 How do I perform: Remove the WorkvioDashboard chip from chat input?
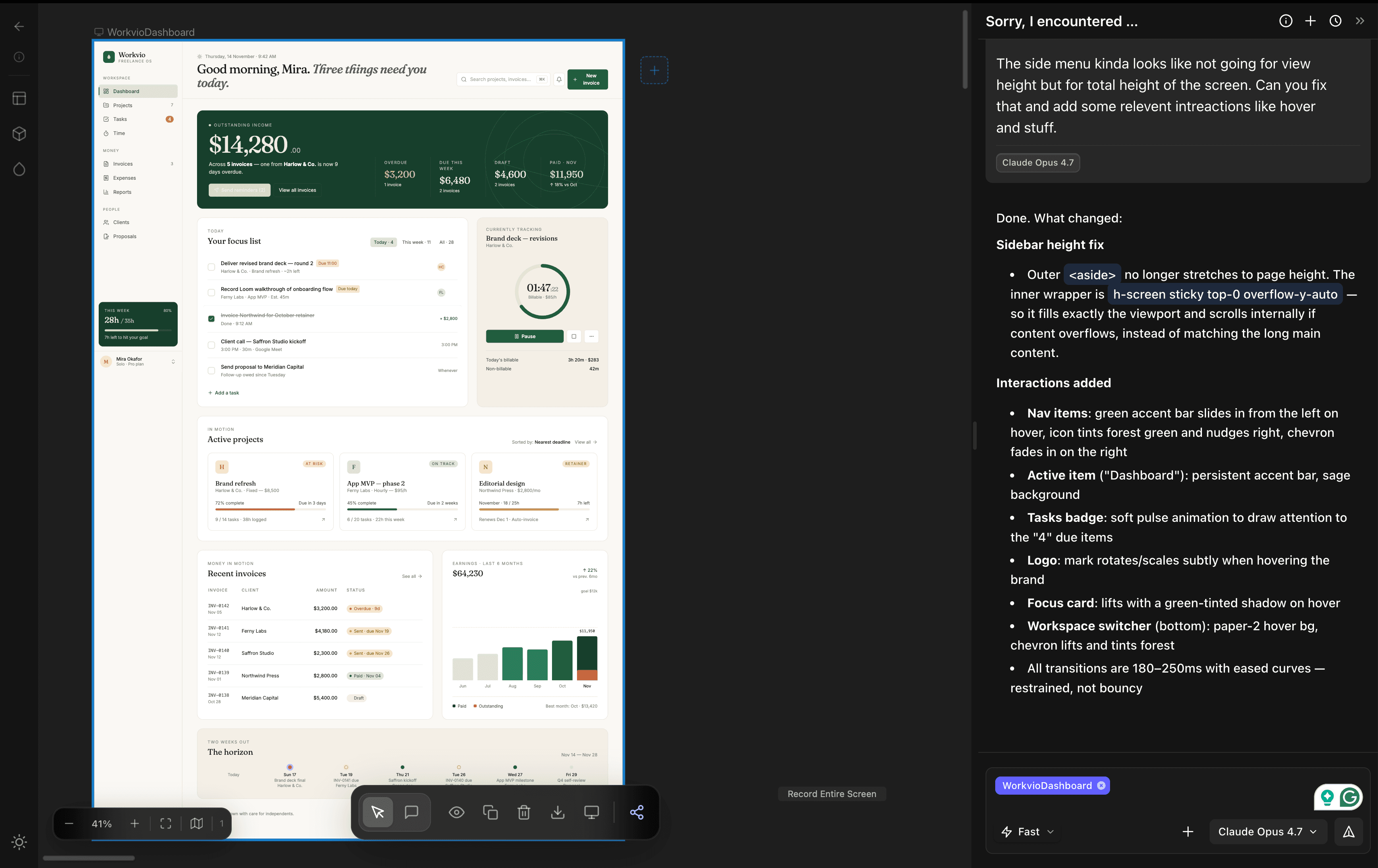[1102, 786]
